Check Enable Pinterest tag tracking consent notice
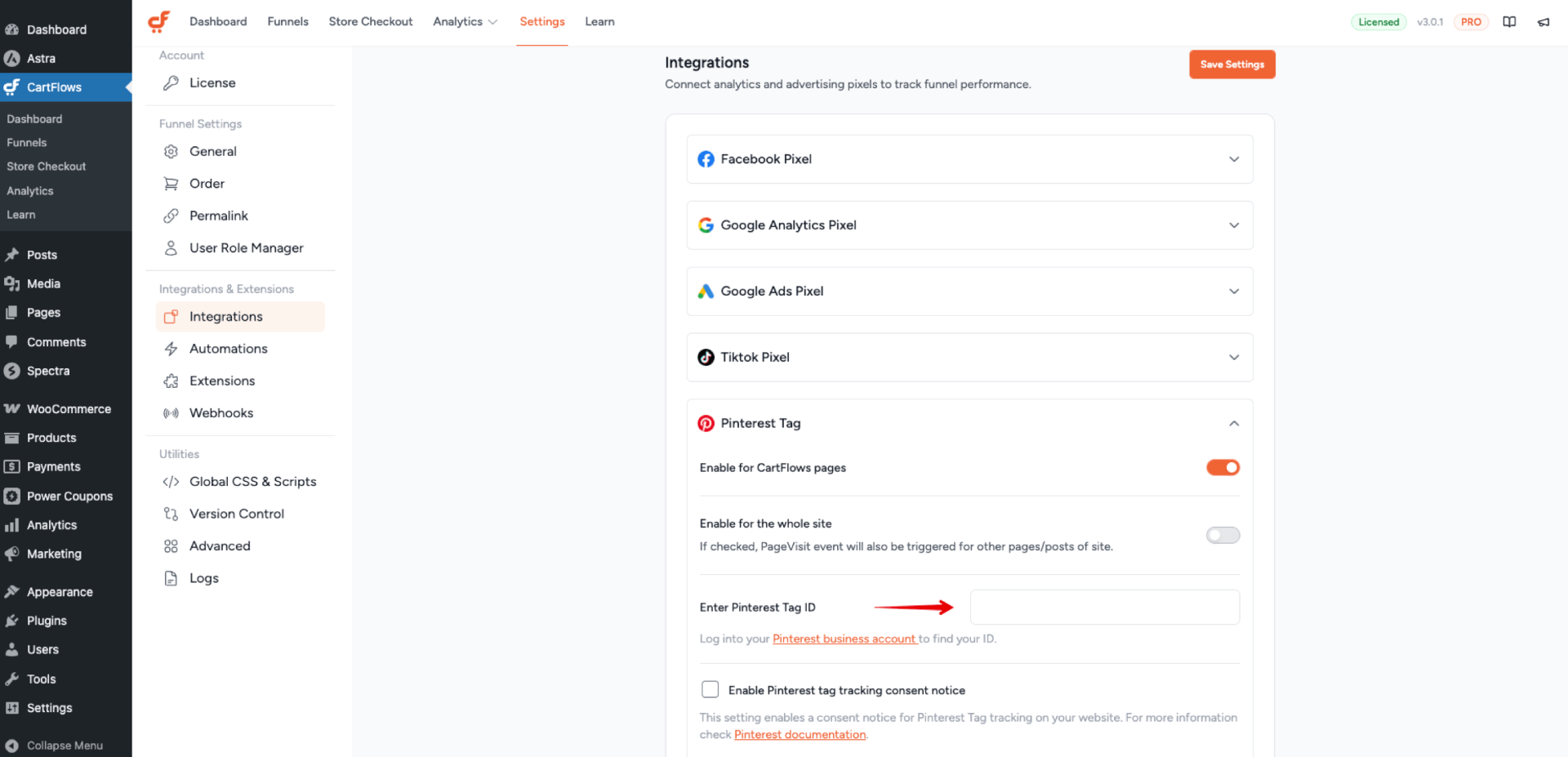 point(710,690)
